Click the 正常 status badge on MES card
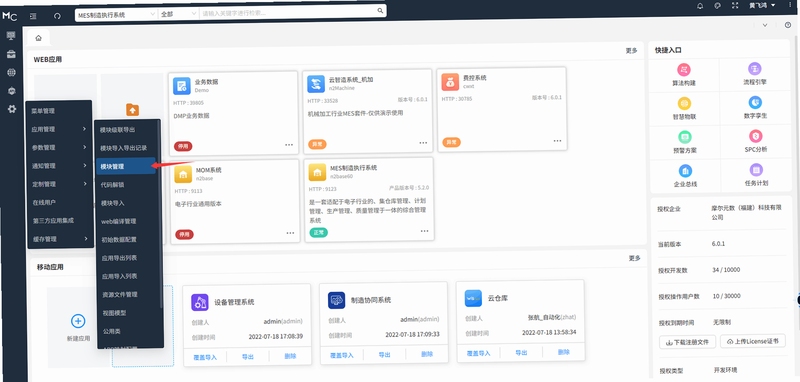800x382 pixels. click(319, 233)
